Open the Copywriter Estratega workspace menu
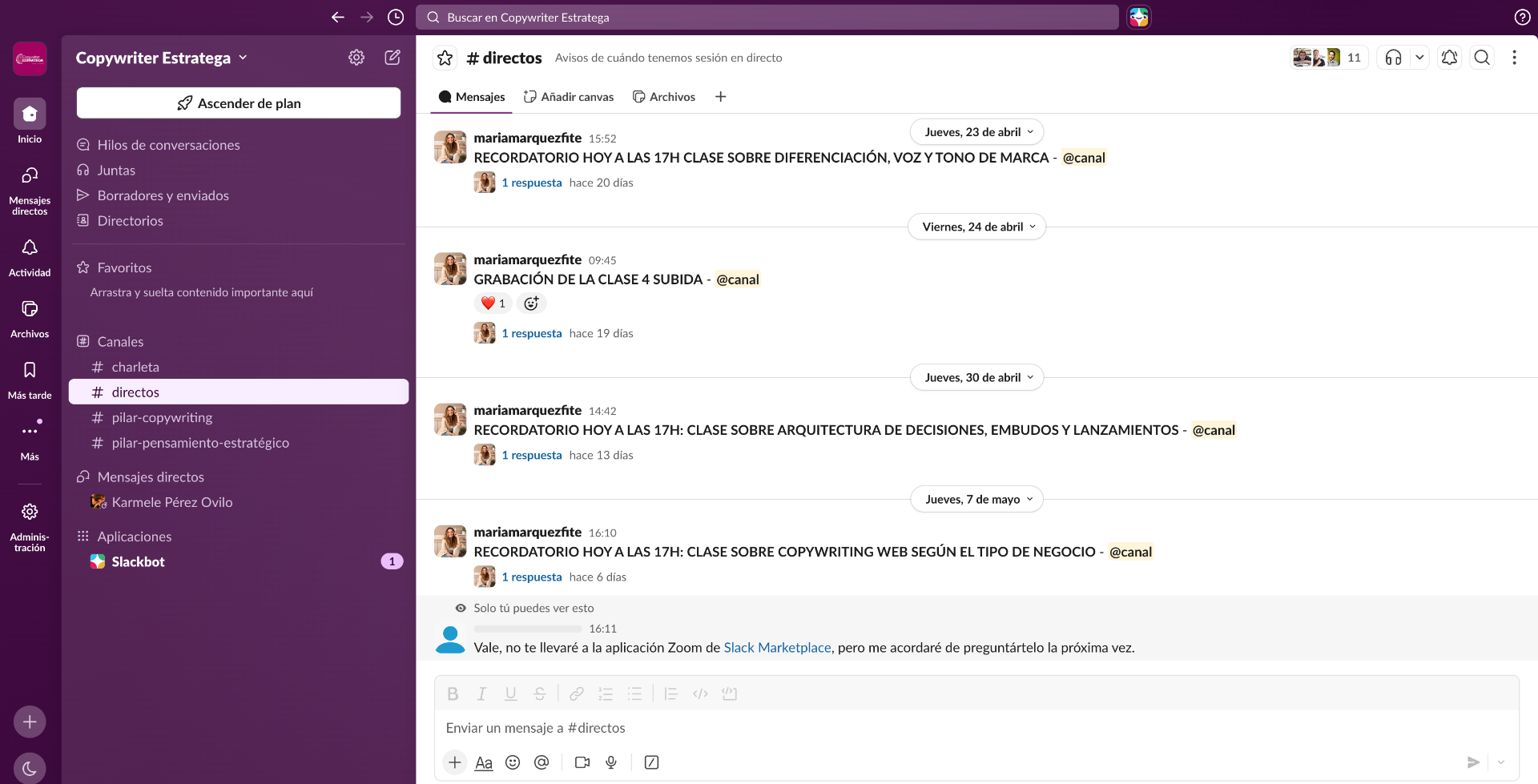Screen dimensions: 1538x784 [x=162, y=58]
